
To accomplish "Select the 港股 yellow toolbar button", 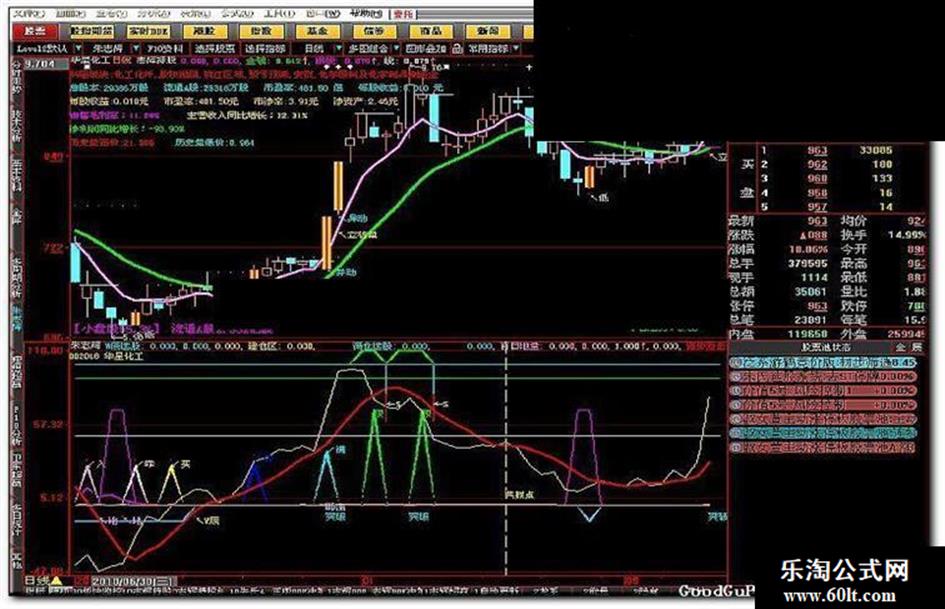I will (205, 31).
